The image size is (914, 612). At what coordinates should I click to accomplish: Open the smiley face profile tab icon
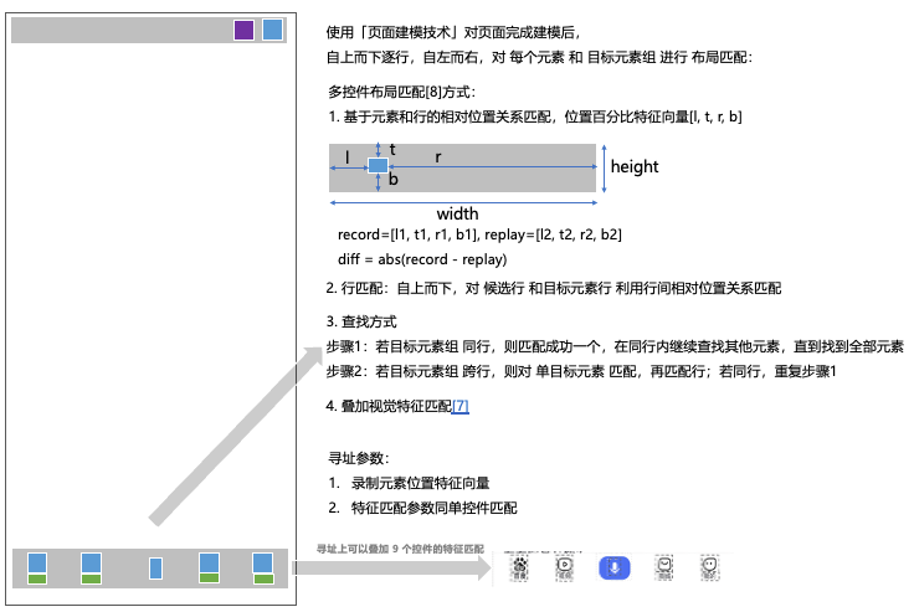click(709, 568)
